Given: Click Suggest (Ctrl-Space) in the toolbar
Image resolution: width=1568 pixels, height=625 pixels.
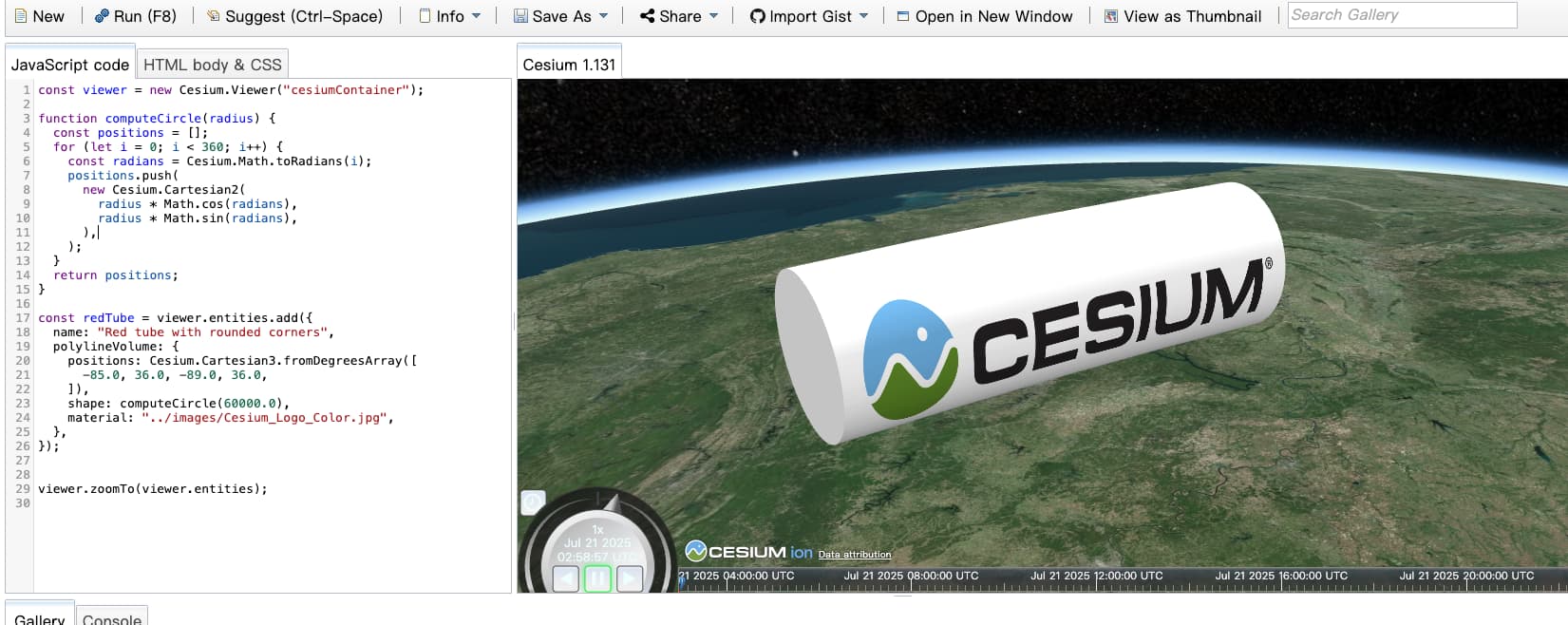Looking at the screenshot, I should 294,16.
